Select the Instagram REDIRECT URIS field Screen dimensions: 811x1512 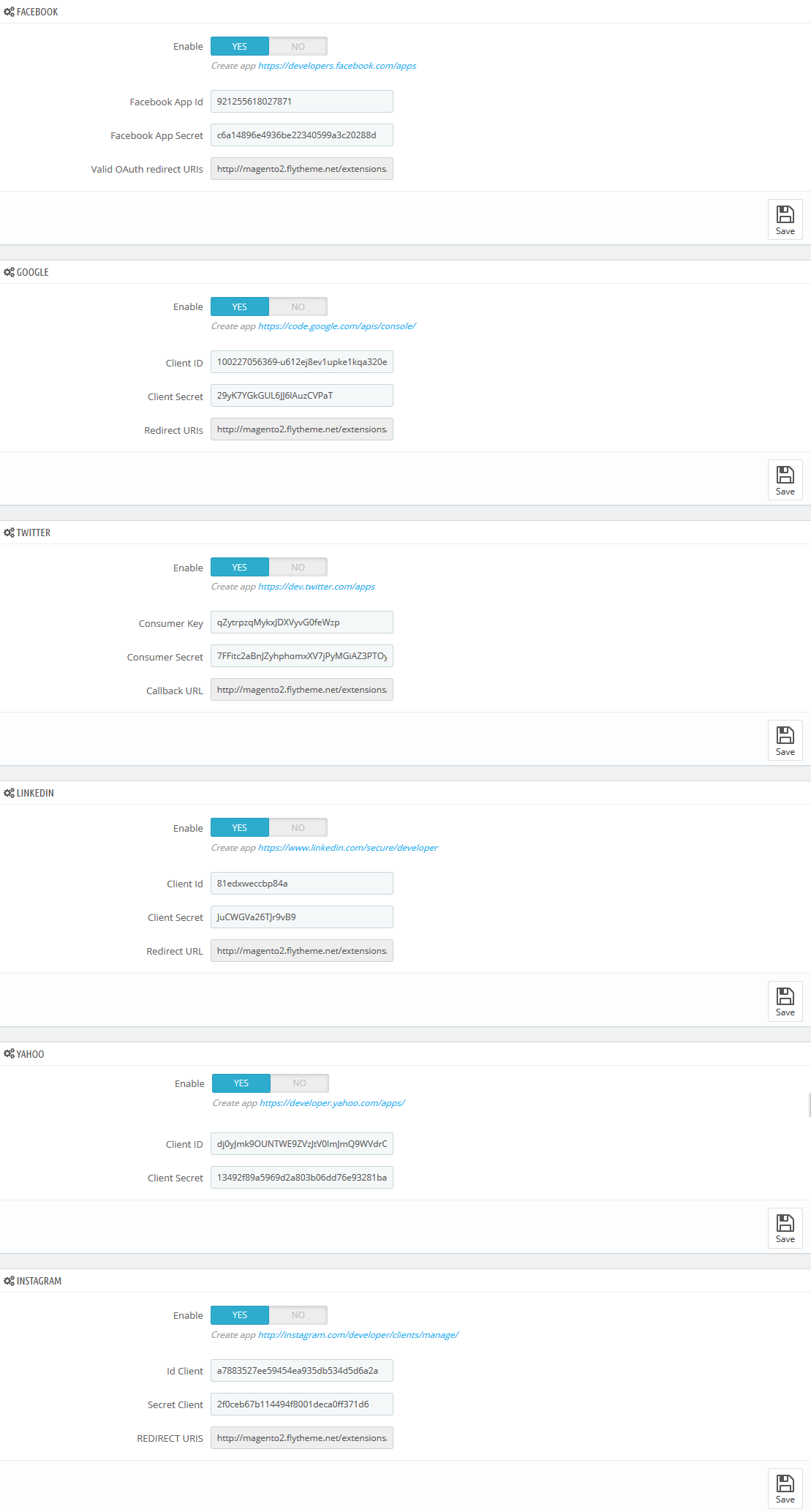coord(302,1438)
